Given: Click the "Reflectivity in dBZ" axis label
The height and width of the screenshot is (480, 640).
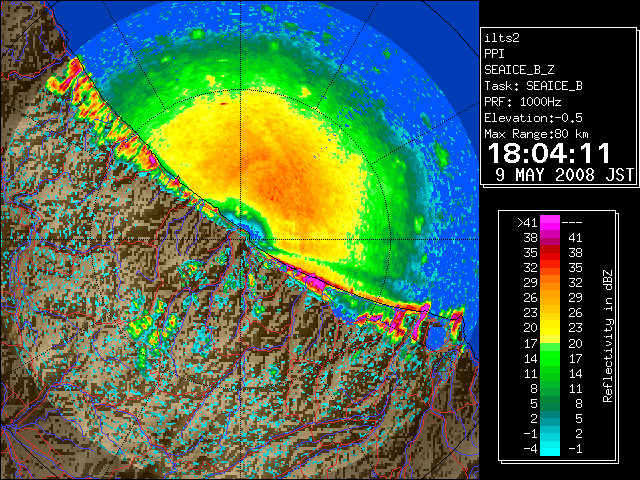Looking at the screenshot, I should pyautogui.click(x=608, y=336).
